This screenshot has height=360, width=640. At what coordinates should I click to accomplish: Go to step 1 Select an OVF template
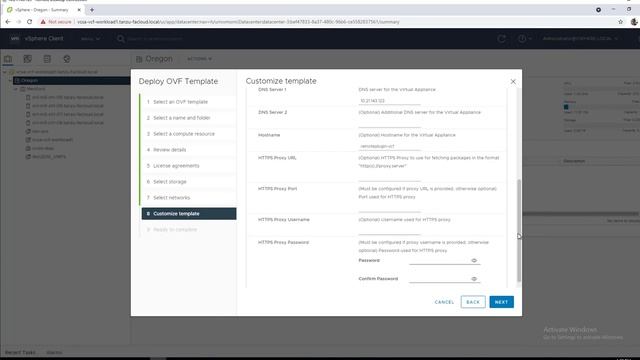pyautogui.click(x=189, y=102)
